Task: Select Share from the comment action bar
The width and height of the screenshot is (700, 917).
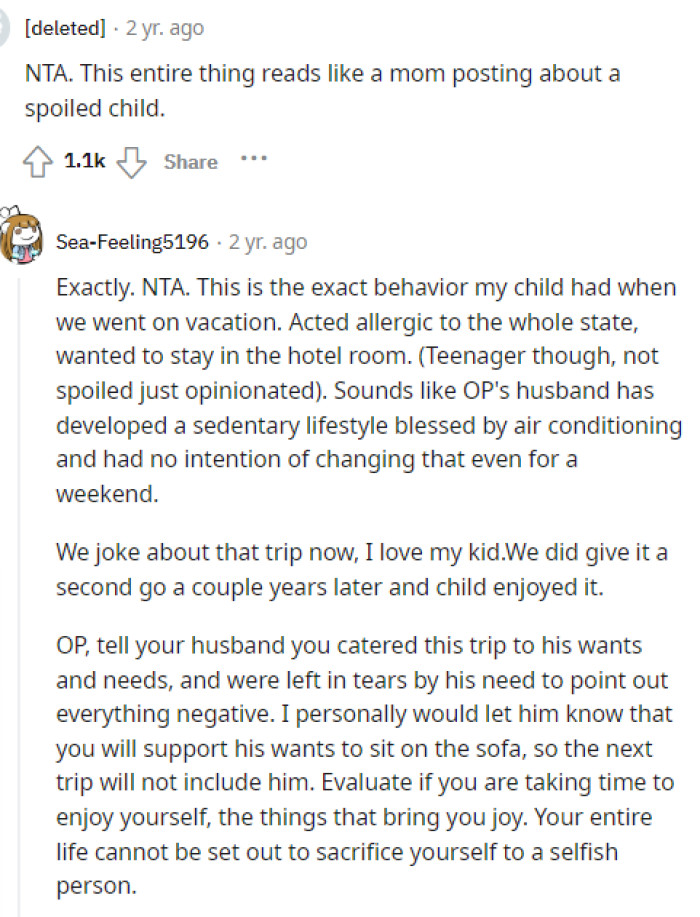Action: point(191,161)
